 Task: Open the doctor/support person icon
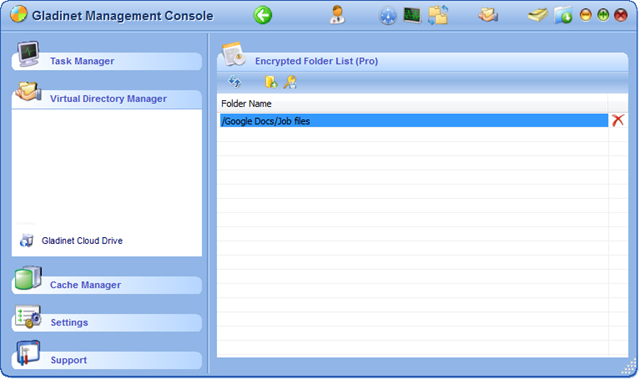coord(337,15)
